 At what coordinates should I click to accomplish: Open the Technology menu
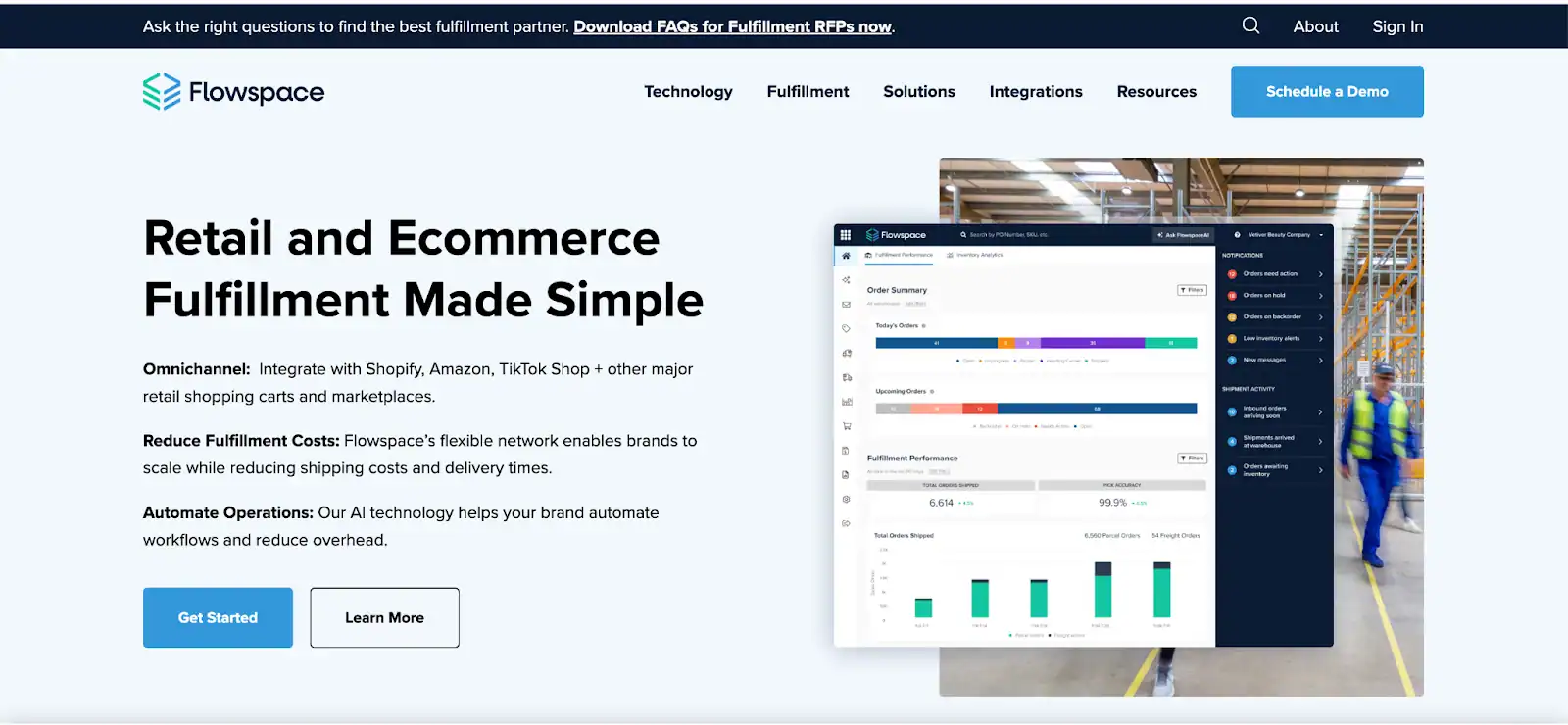click(688, 91)
